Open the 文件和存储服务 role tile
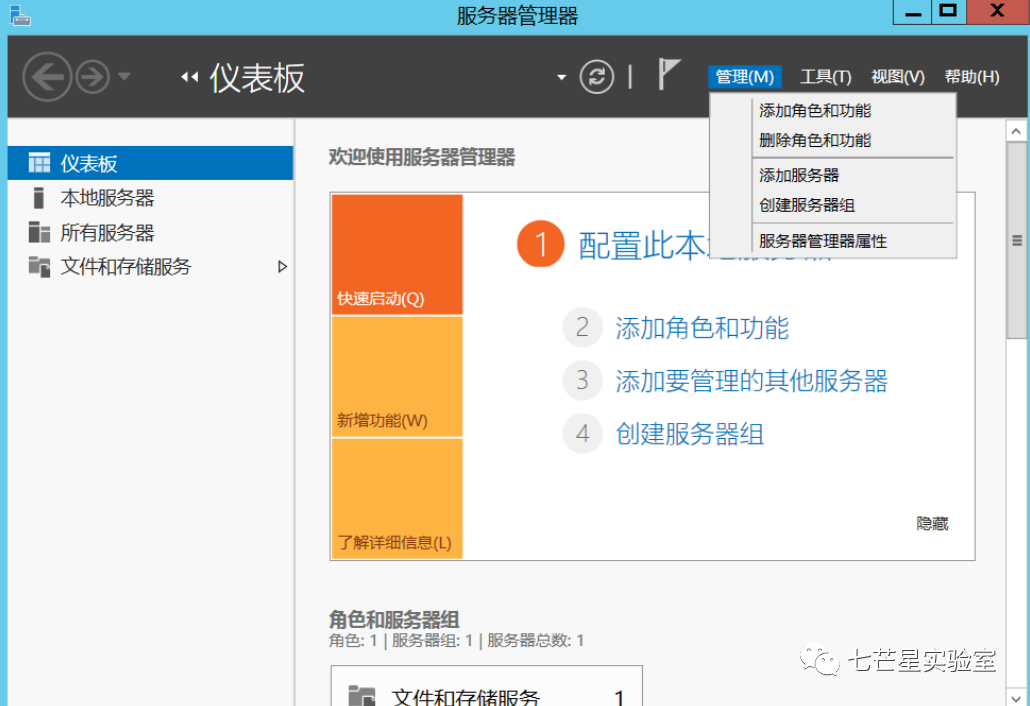This screenshot has height=706, width=1030. pos(486,686)
